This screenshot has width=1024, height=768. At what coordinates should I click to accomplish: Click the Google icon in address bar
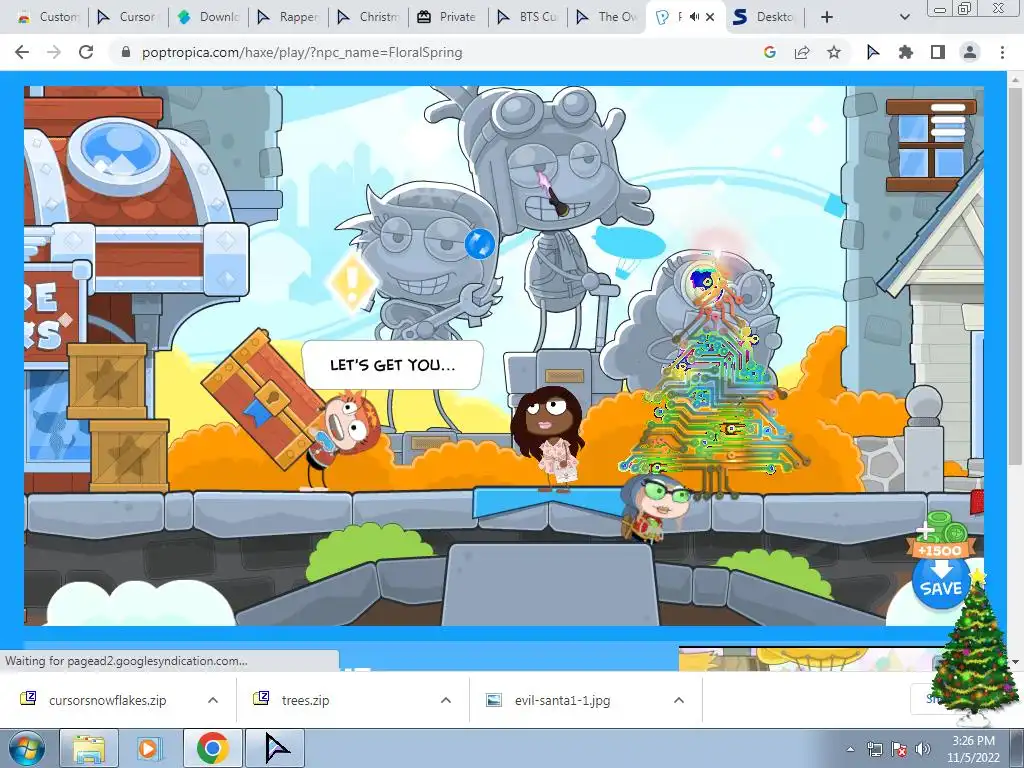click(x=770, y=52)
